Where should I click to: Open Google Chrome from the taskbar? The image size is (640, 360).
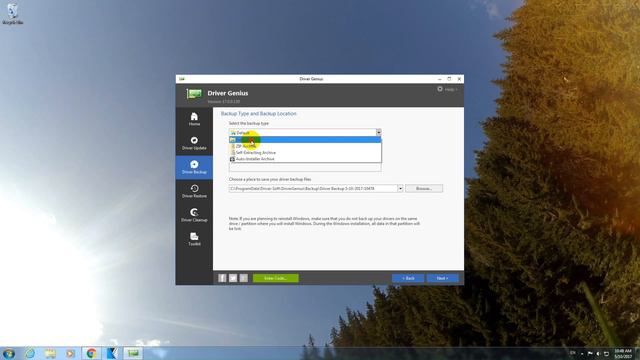91,353
